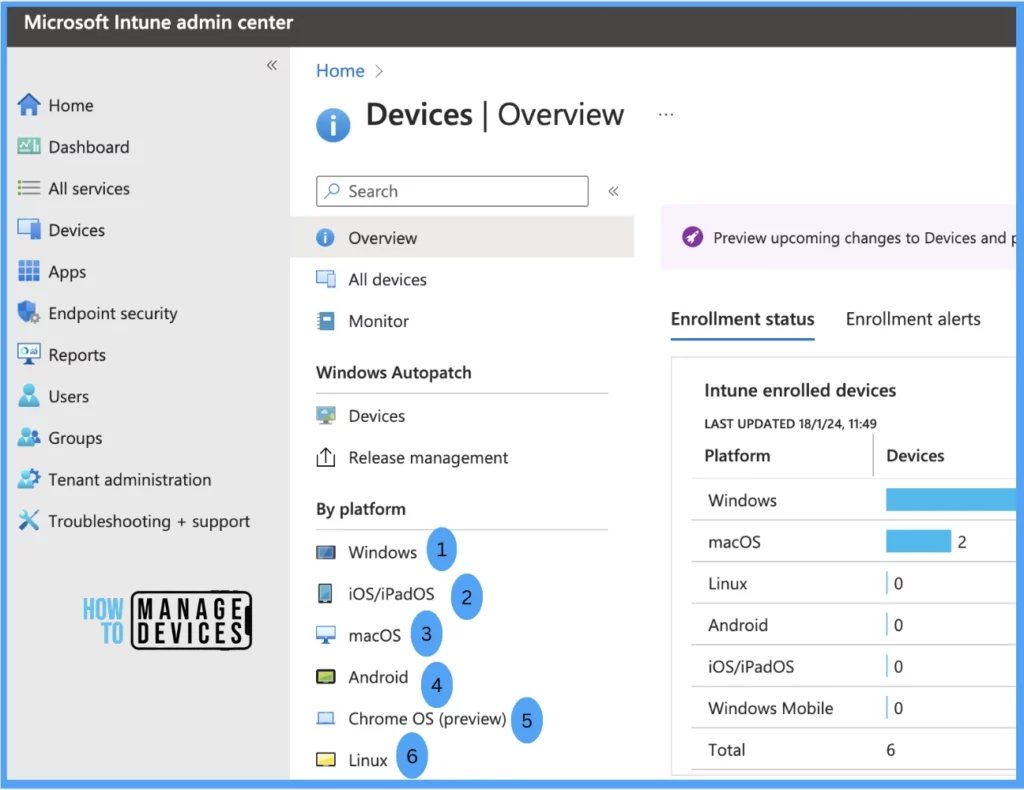This screenshot has width=1024, height=790.
Task: Open the ellipsis more options next to Overview
Action: (x=665, y=114)
